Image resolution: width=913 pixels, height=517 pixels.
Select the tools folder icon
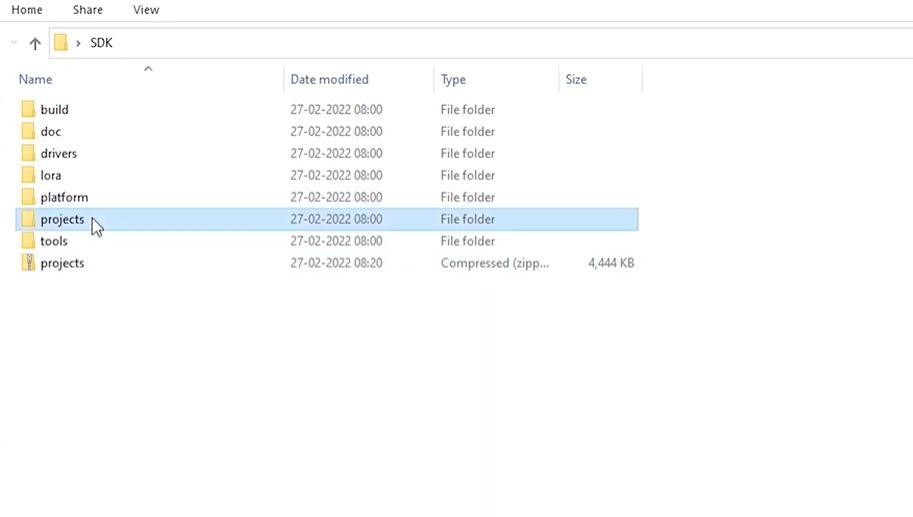(28, 241)
